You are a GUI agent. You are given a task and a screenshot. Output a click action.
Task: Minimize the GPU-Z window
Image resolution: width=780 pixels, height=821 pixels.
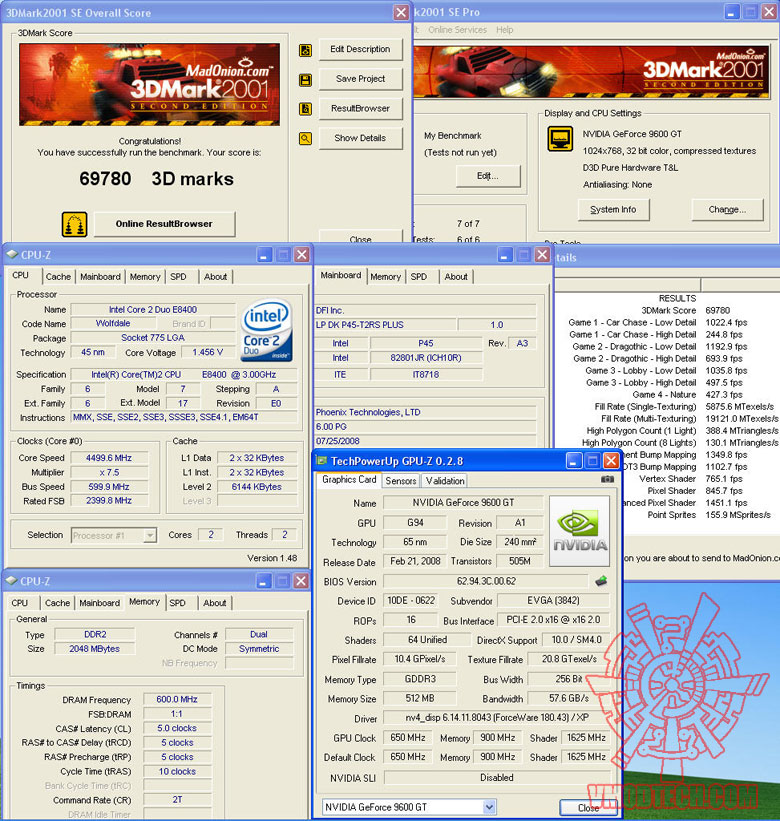[574, 461]
